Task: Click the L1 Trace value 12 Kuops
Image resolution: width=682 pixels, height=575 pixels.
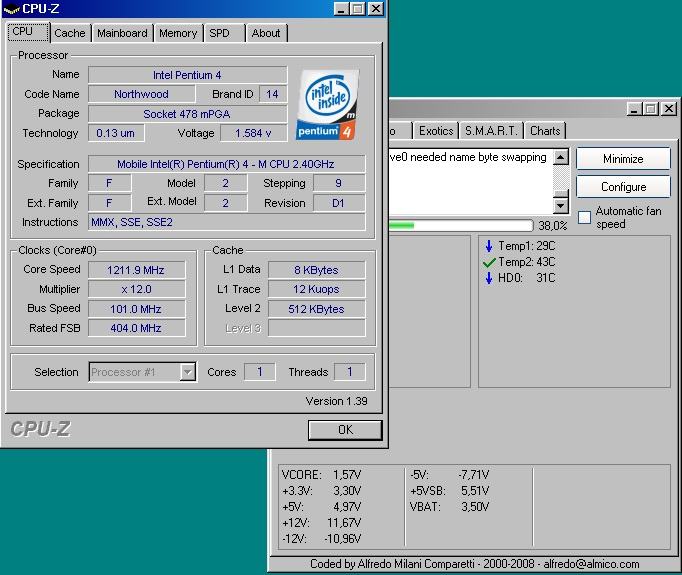Action: pyautogui.click(x=316, y=289)
